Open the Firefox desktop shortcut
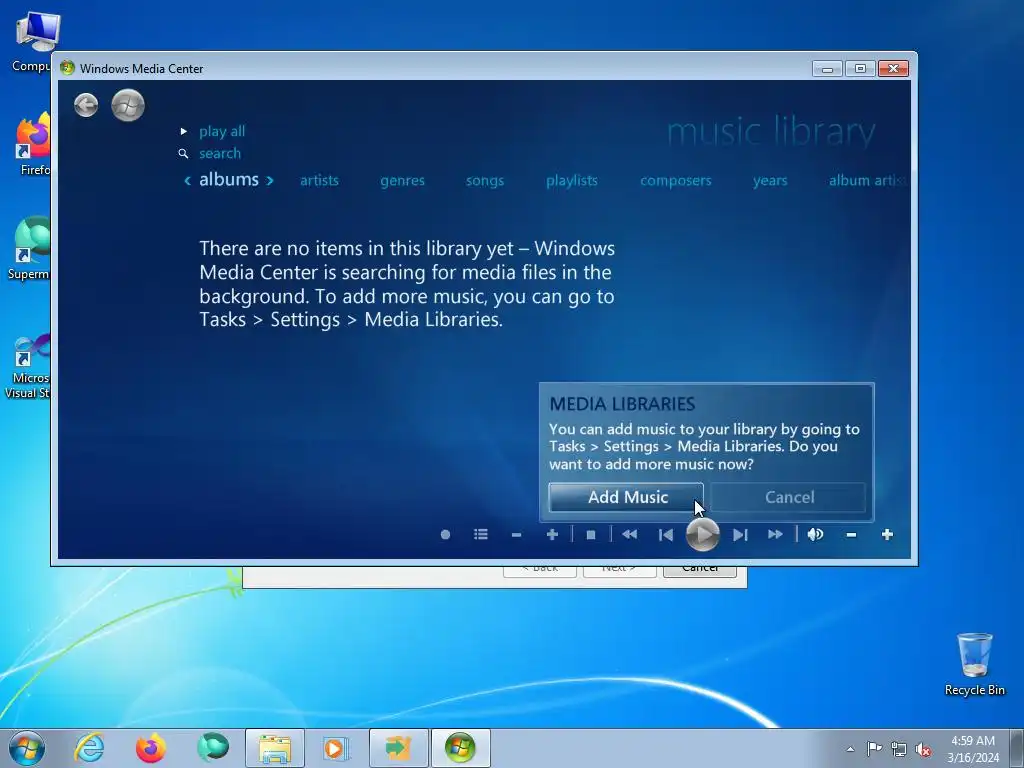This screenshot has width=1024, height=768. (33, 144)
